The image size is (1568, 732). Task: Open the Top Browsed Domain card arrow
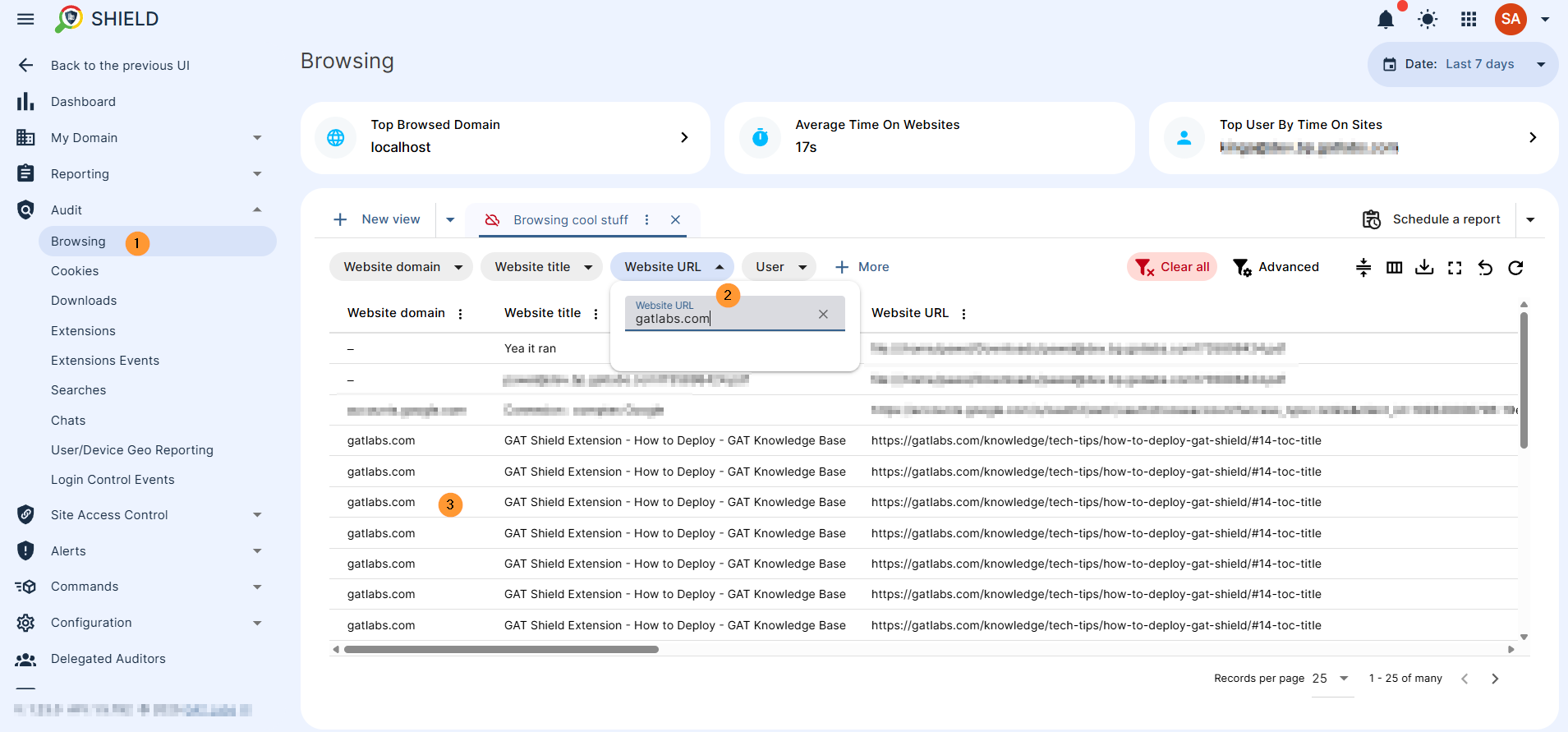(x=684, y=137)
